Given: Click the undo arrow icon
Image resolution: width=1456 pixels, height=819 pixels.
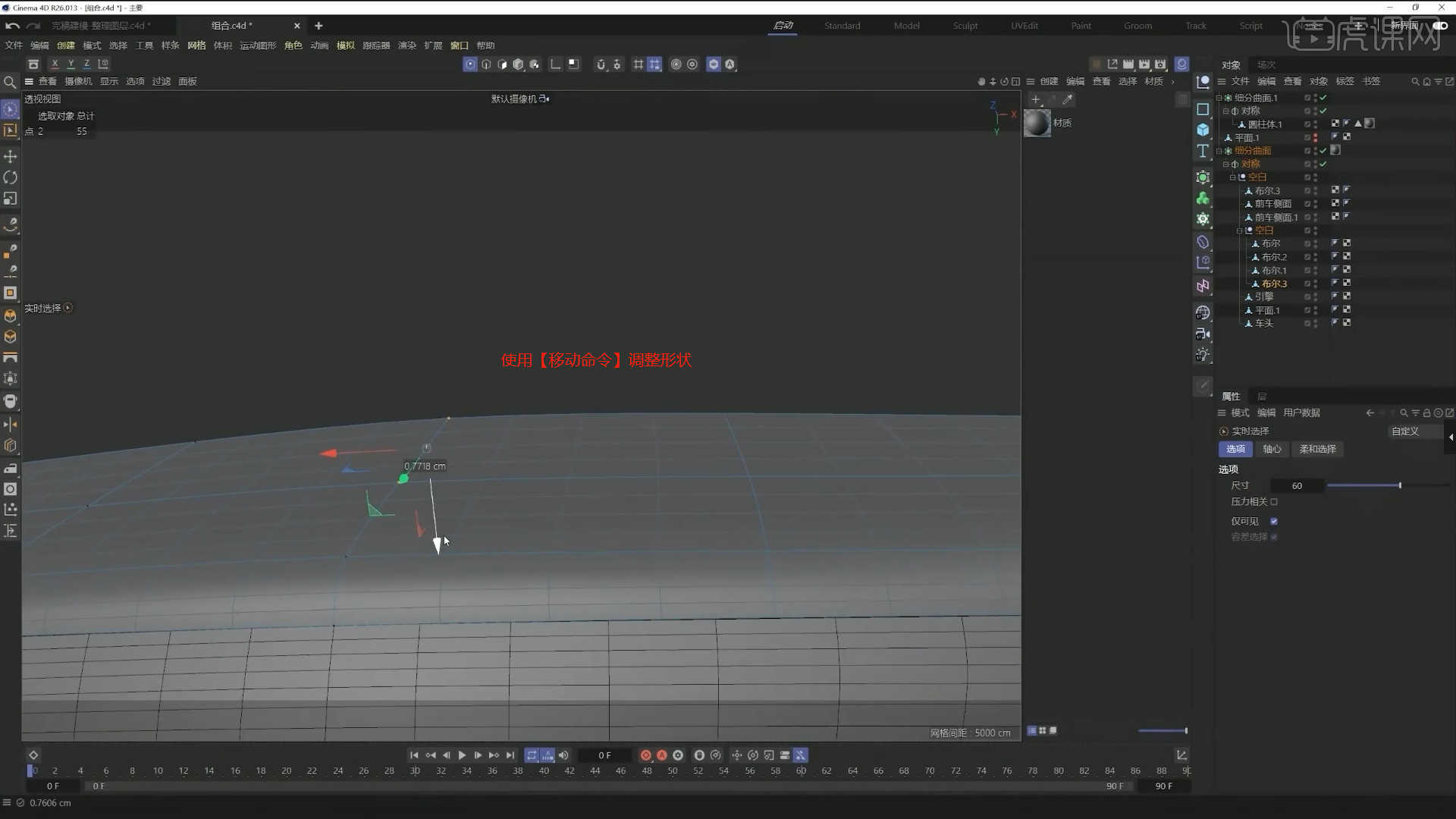Looking at the screenshot, I should (12, 26).
